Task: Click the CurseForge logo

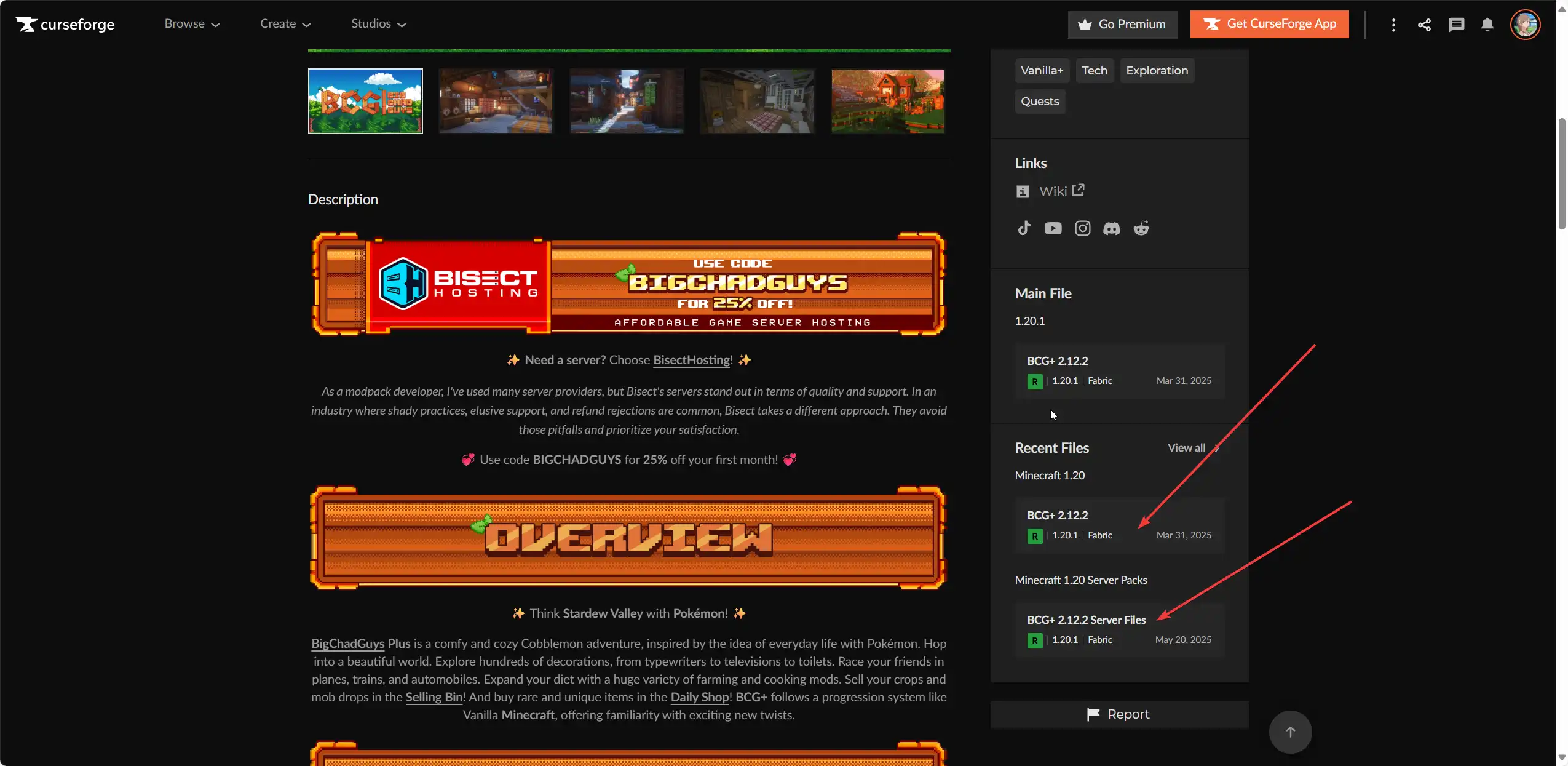Action: point(65,24)
